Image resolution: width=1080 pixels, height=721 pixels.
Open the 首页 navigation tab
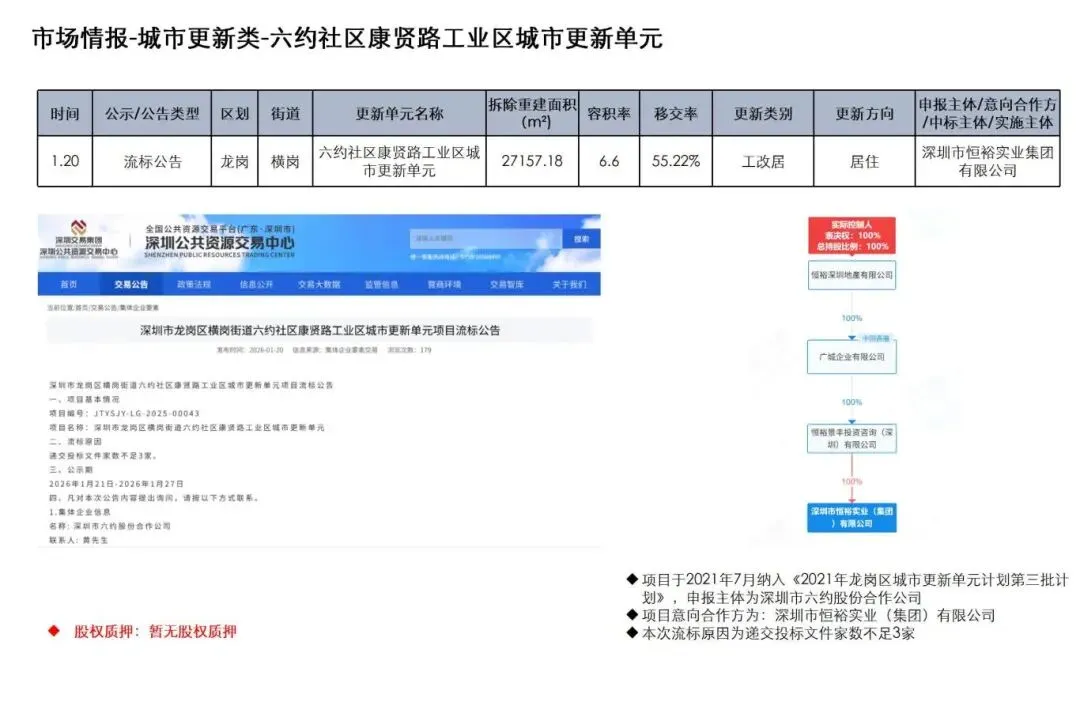point(69,284)
